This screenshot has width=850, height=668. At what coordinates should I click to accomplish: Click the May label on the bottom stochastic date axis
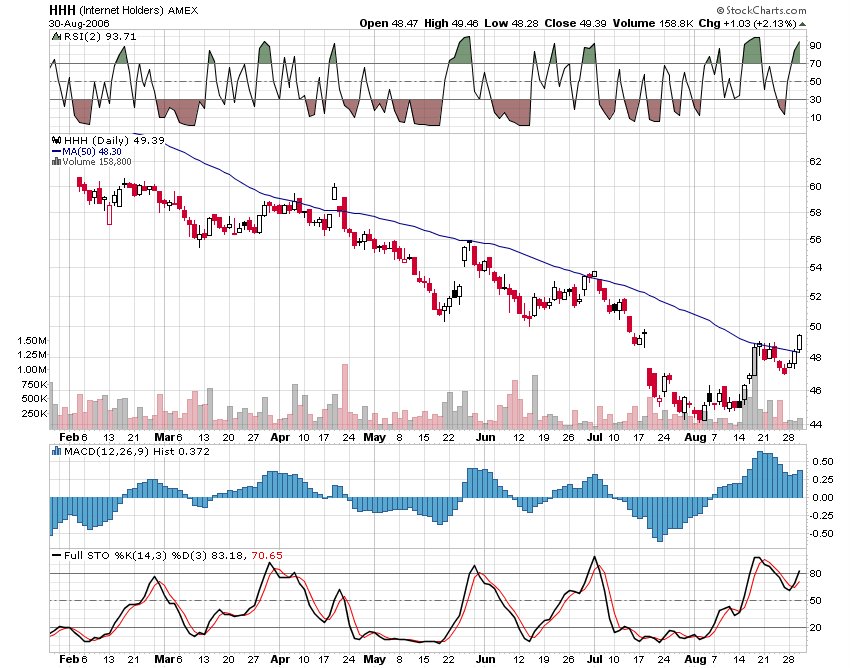point(374,660)
